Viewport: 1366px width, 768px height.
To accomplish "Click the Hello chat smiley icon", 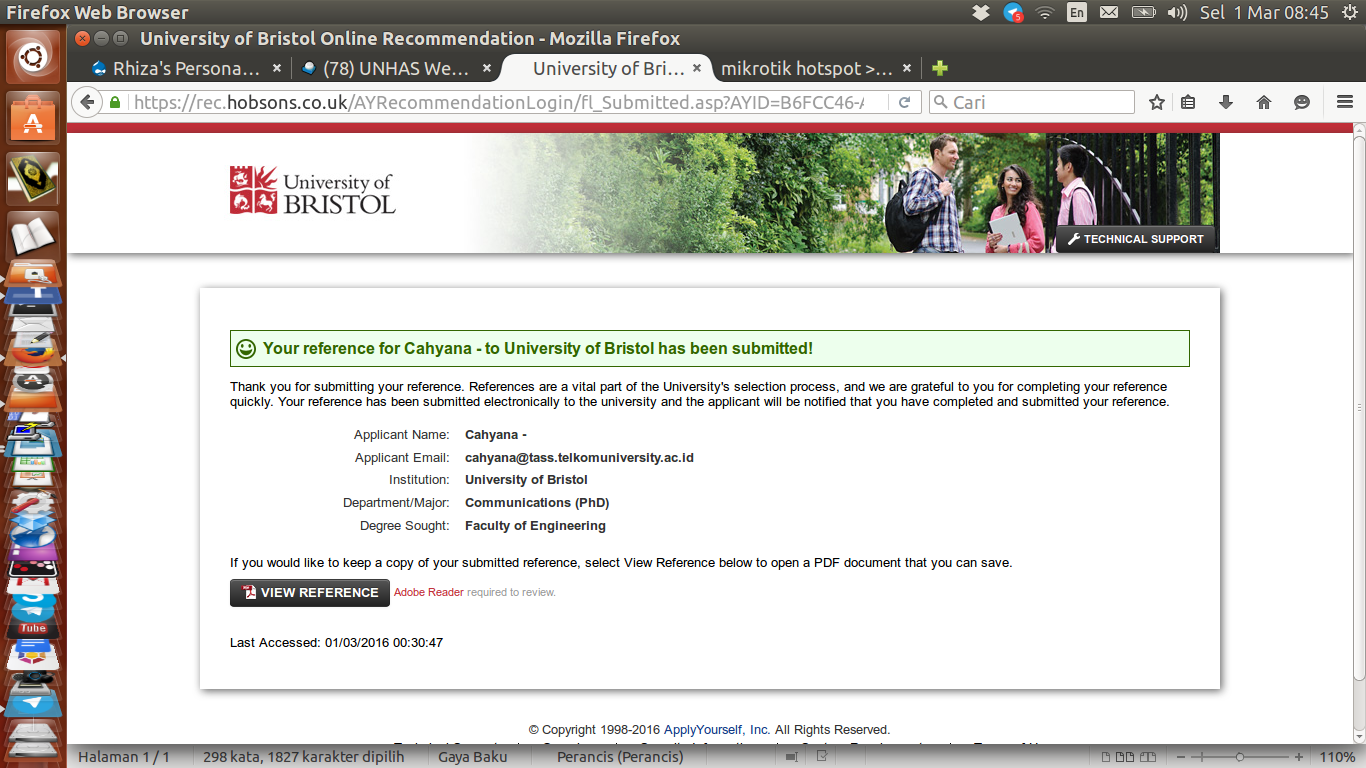I will [x=1302, y=102].
